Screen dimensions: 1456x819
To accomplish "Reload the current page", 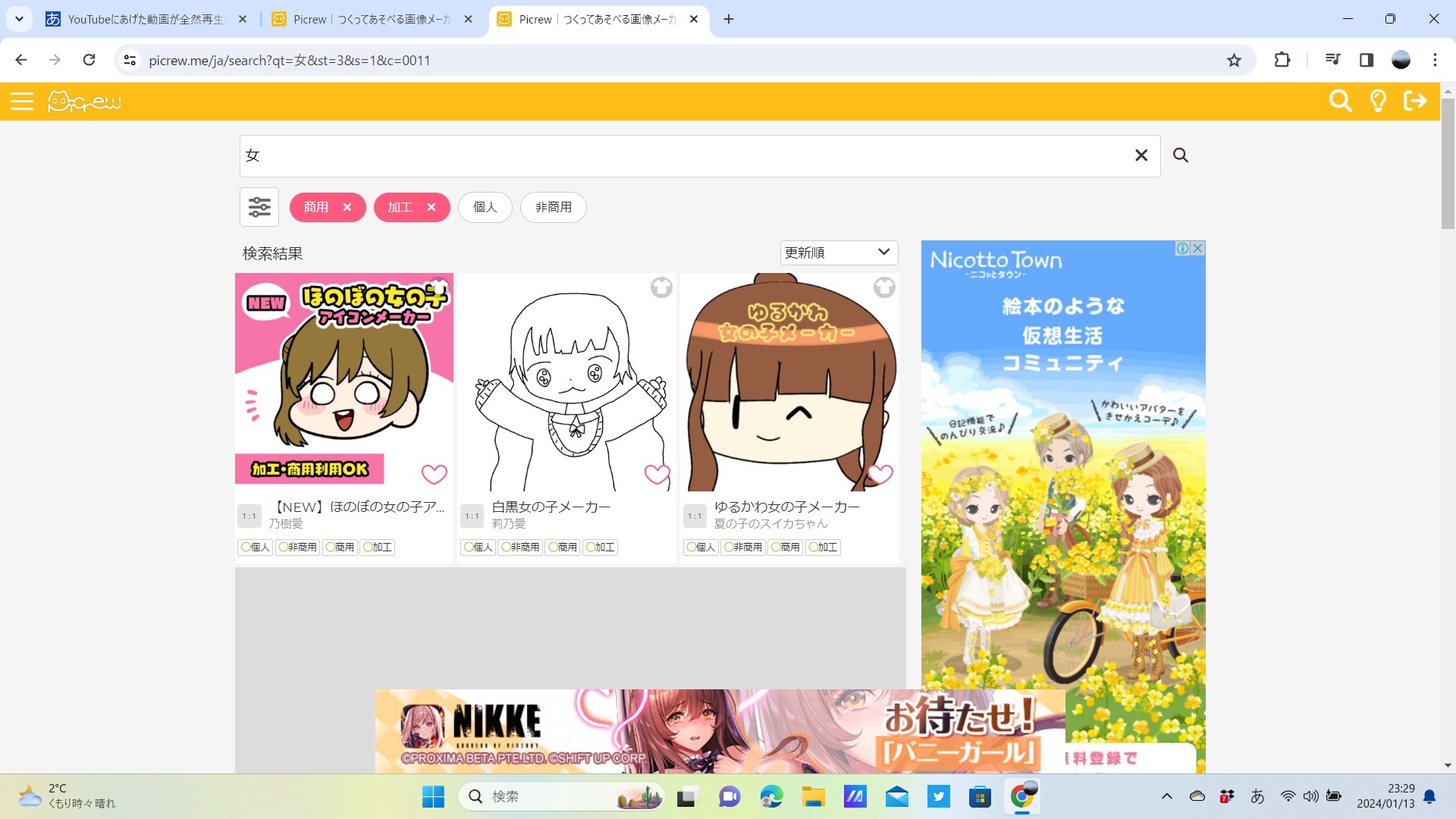I will [x=89, y=60].
